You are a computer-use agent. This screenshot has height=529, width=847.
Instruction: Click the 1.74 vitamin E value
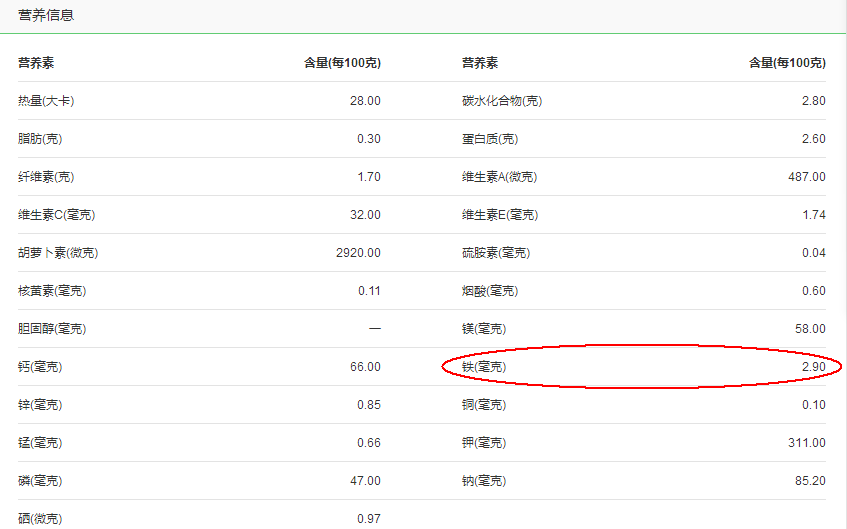(814, 215)
